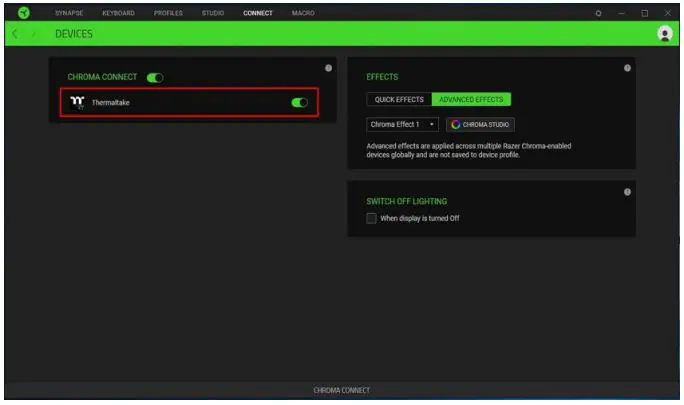
Task: Minimize the Synapse window
Action: [622, 14]
